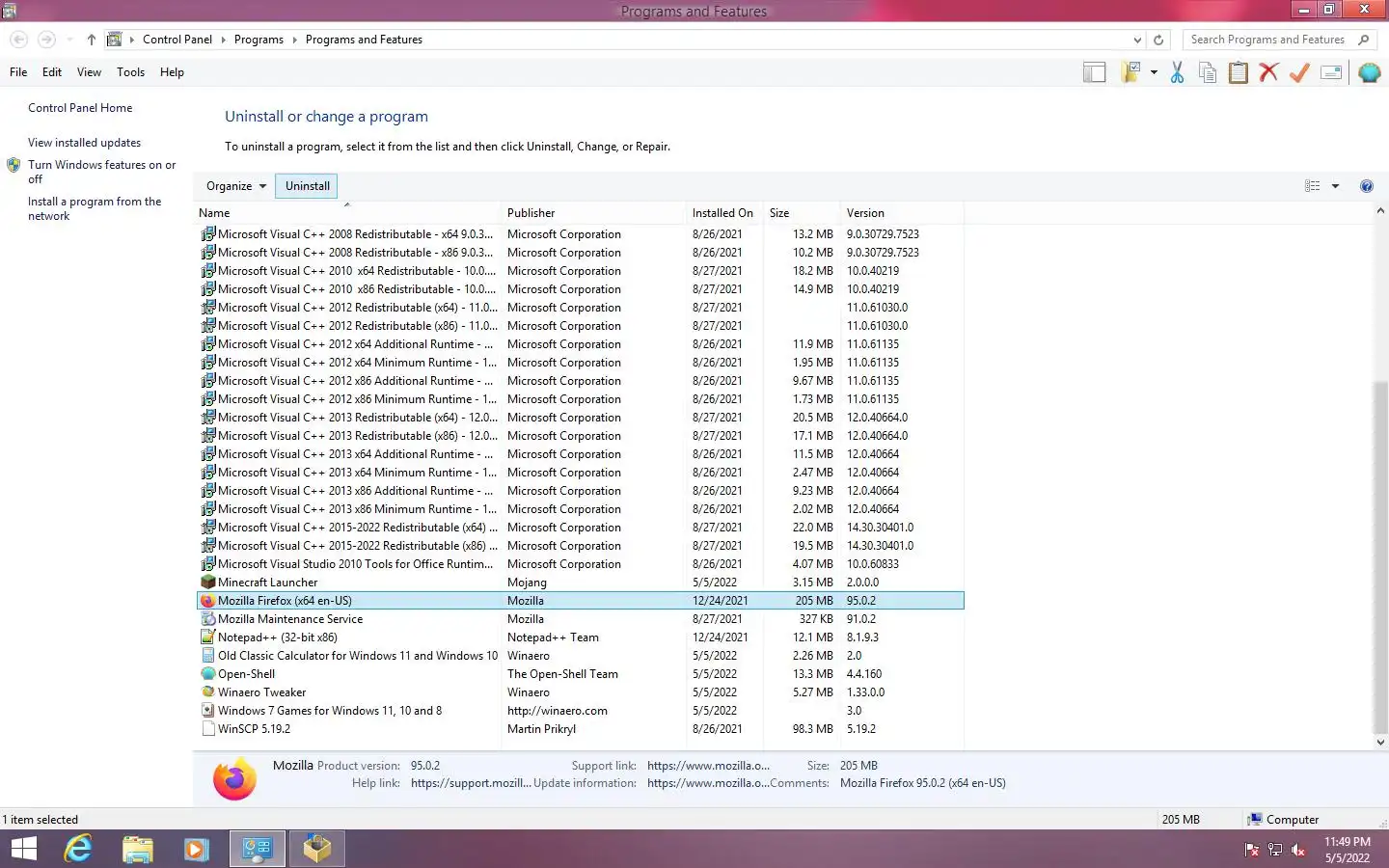The height and width of the screenshot is (868, 1389).
Task: Select Notepad++ (32-bit x86) entry
Action: [x=581, y=637]
